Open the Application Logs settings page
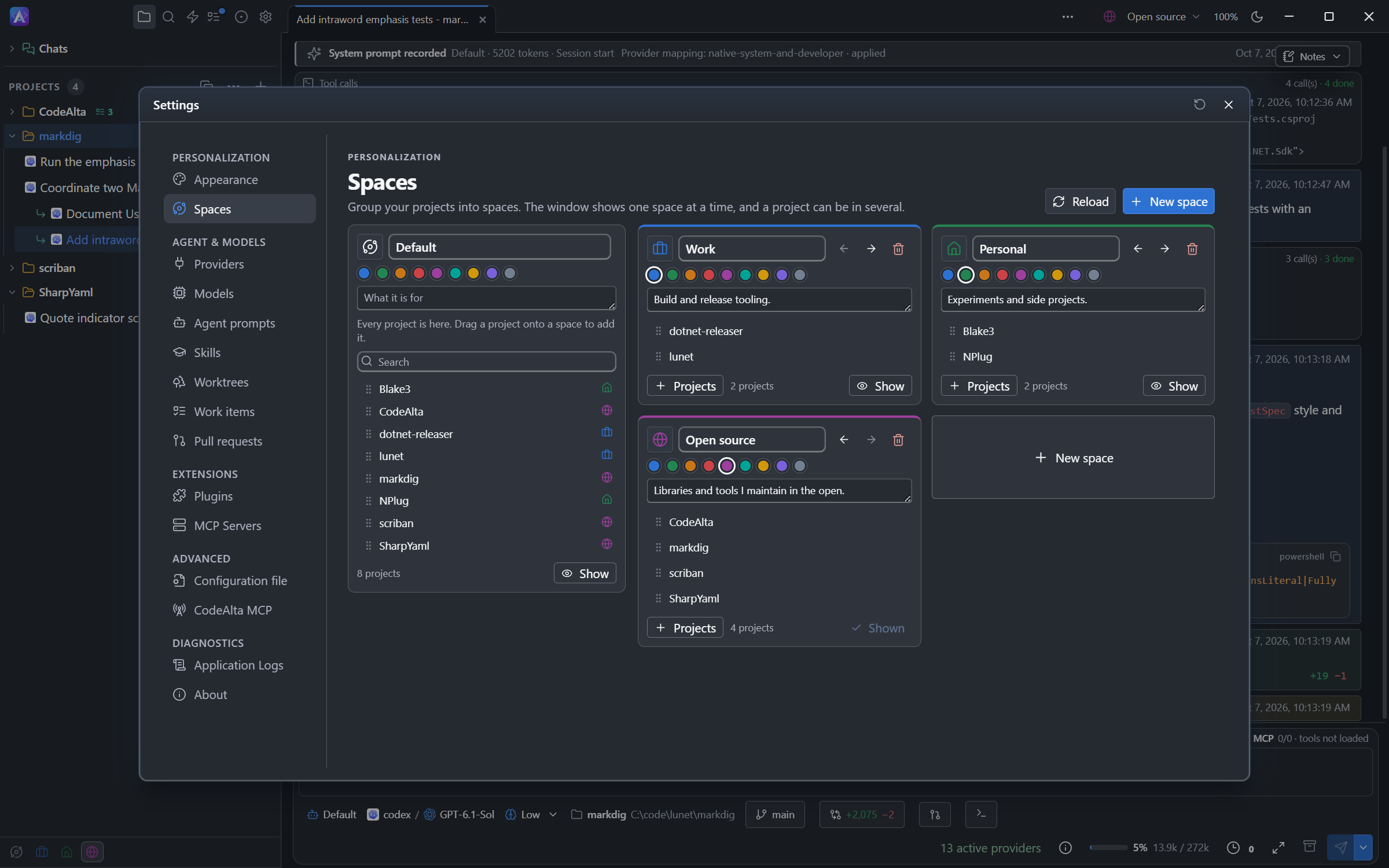 pos(240,665)
